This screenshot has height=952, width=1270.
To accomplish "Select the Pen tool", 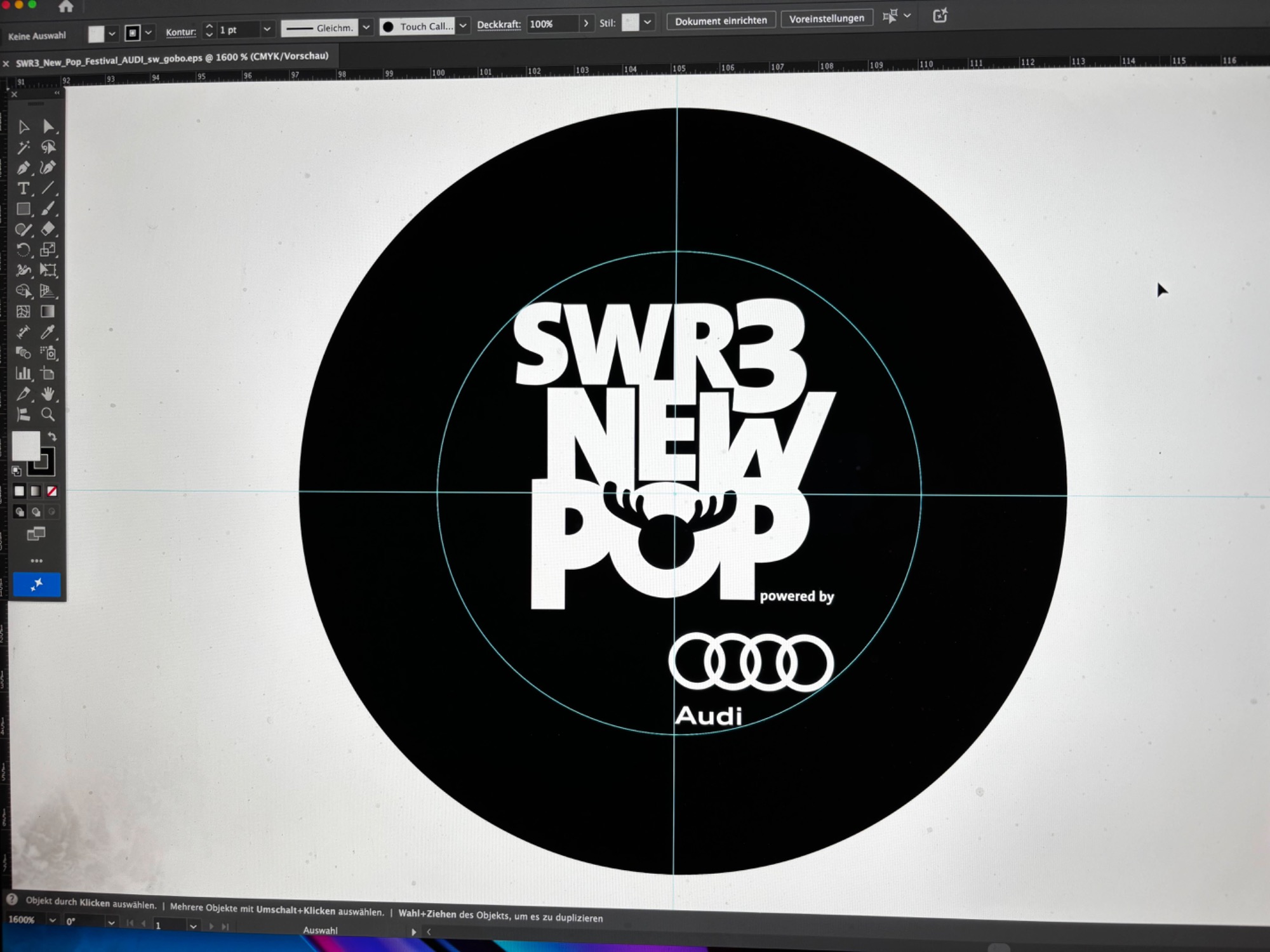I will point(23,168).
